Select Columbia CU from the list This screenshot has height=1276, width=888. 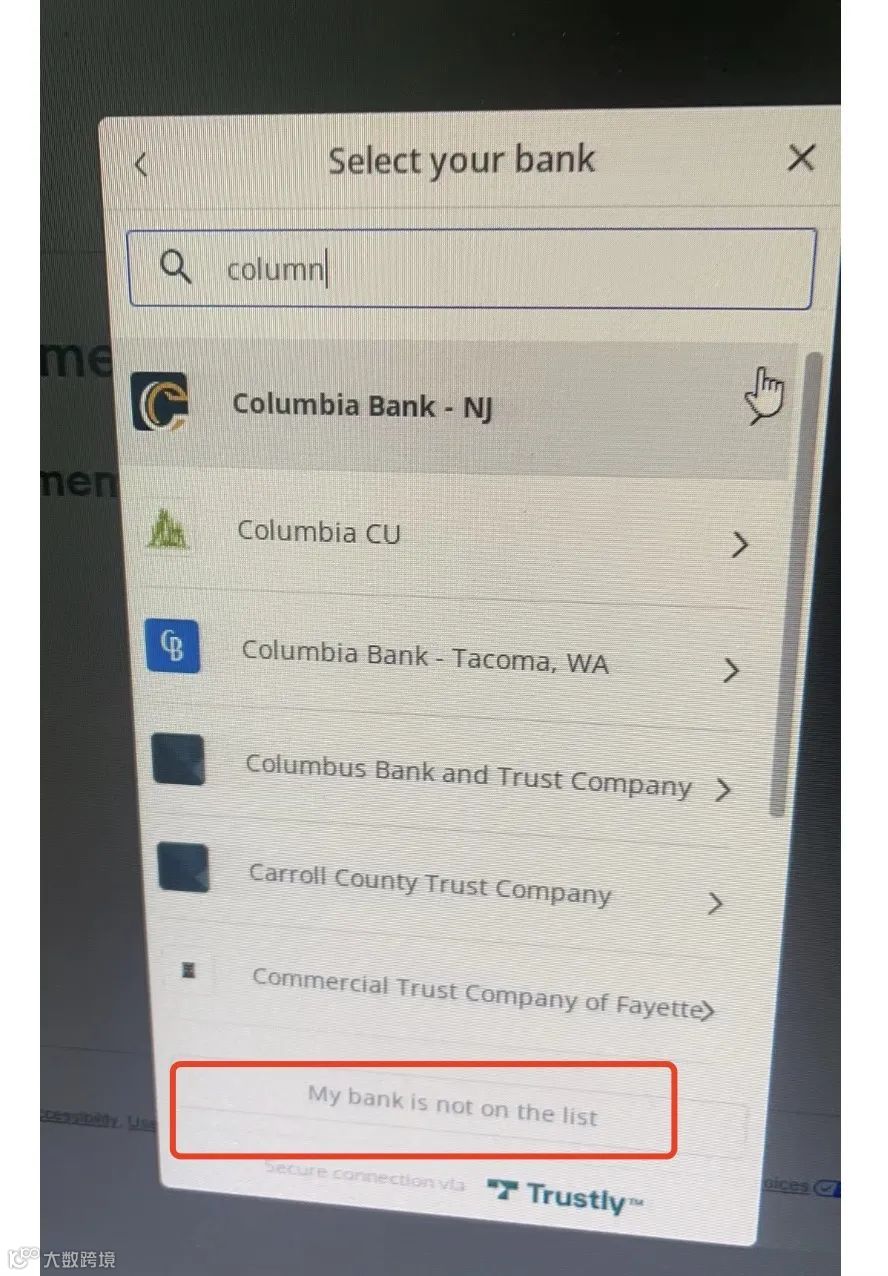462,537
